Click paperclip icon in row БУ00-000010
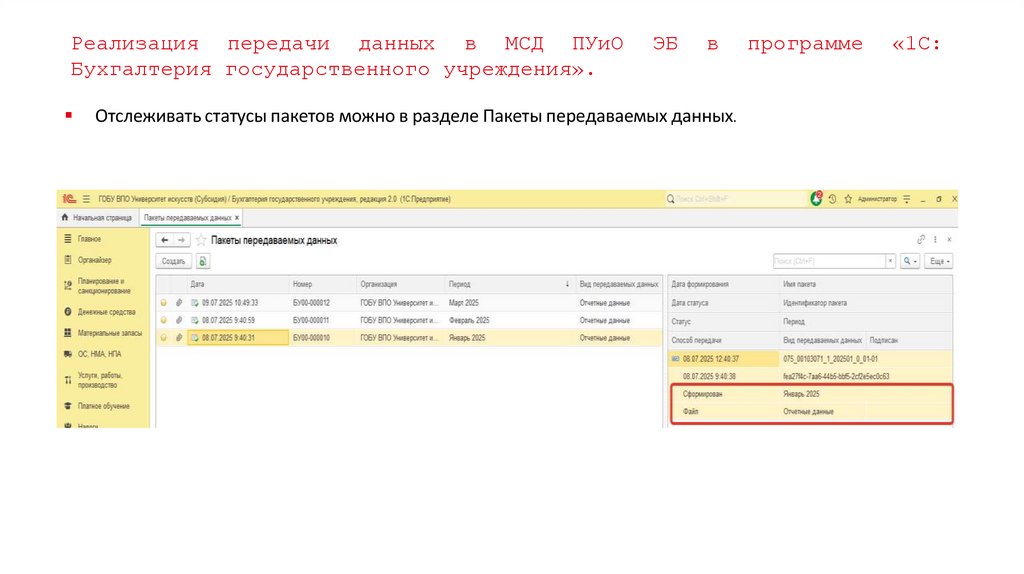 coord(178,338)
